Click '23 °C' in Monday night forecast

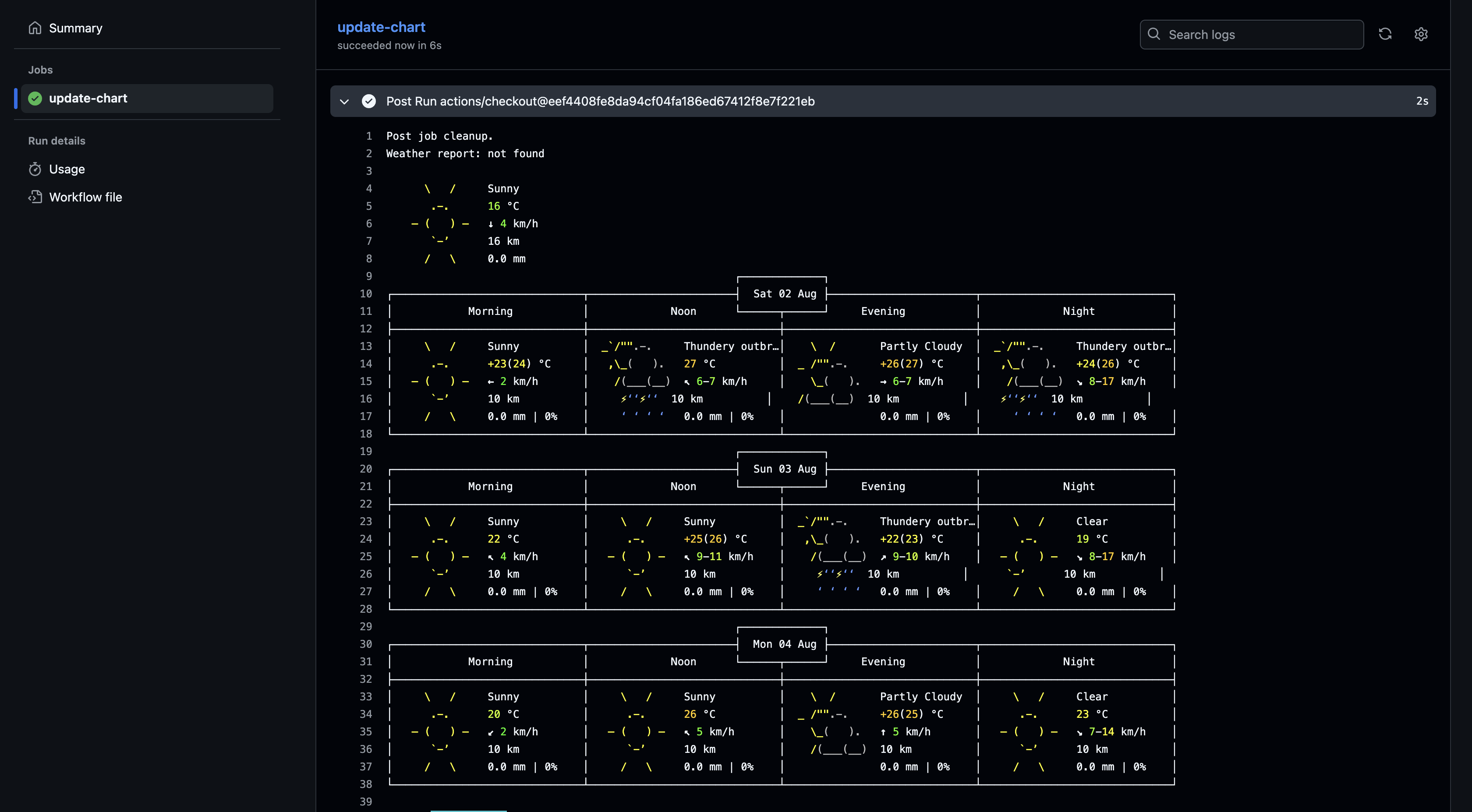tap(1092, 714)
